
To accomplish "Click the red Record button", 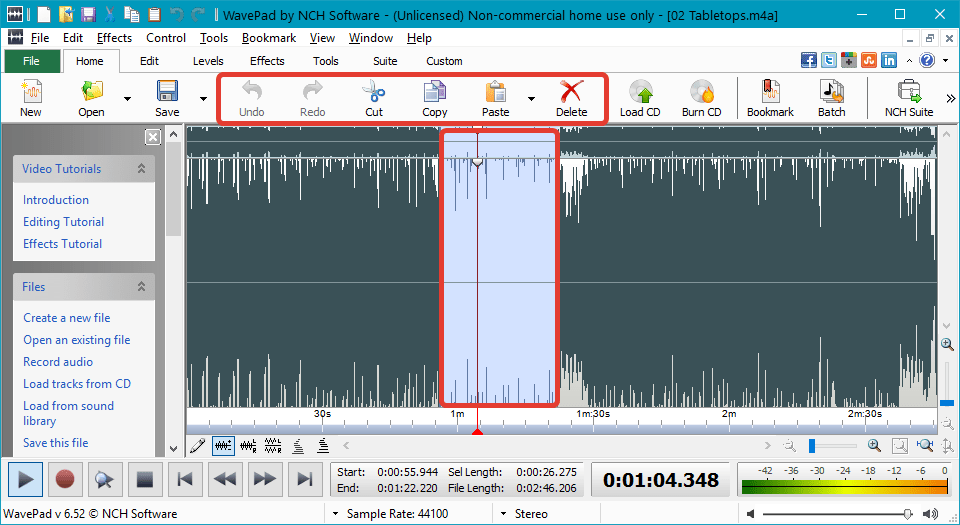I will (x=65, y=479).
